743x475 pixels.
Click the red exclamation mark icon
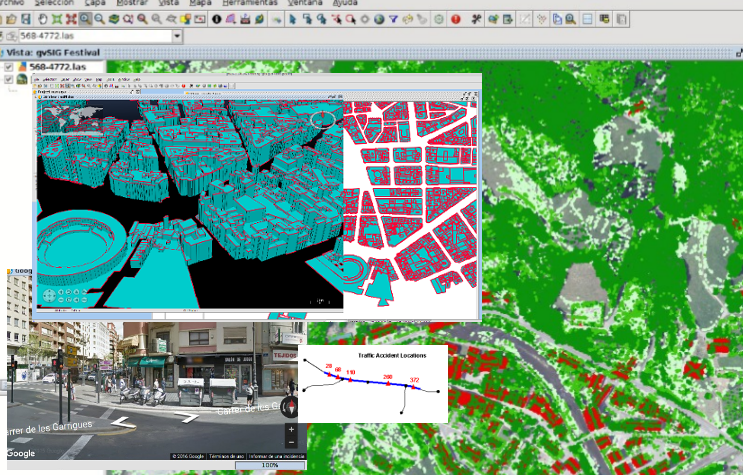click(x=456, y=18)
